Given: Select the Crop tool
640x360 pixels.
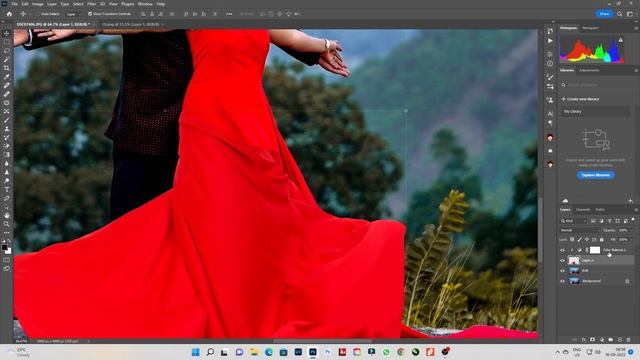Looking at the screenshot, I should (7, 68).
